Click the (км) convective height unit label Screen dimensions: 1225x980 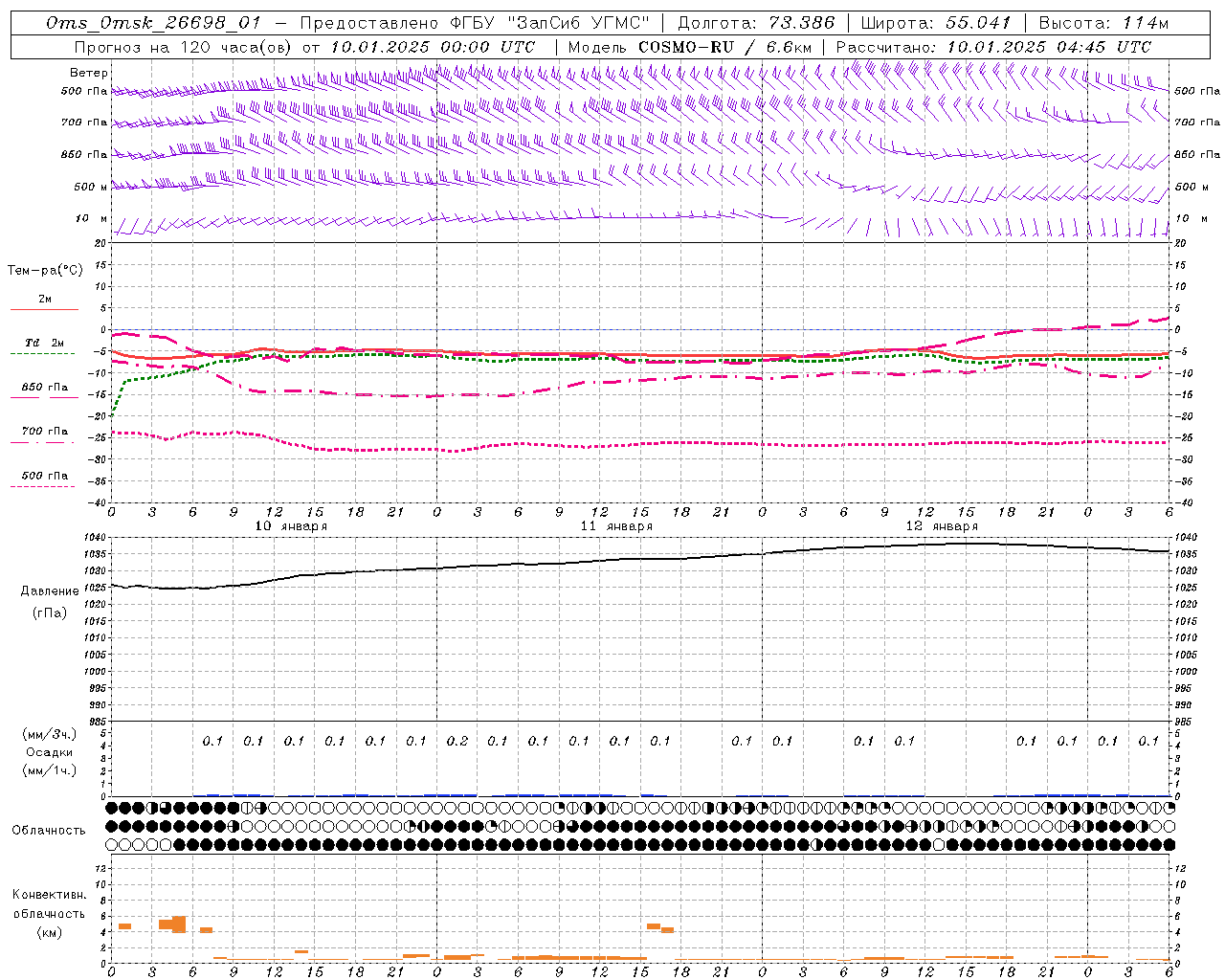click(49, 932)
